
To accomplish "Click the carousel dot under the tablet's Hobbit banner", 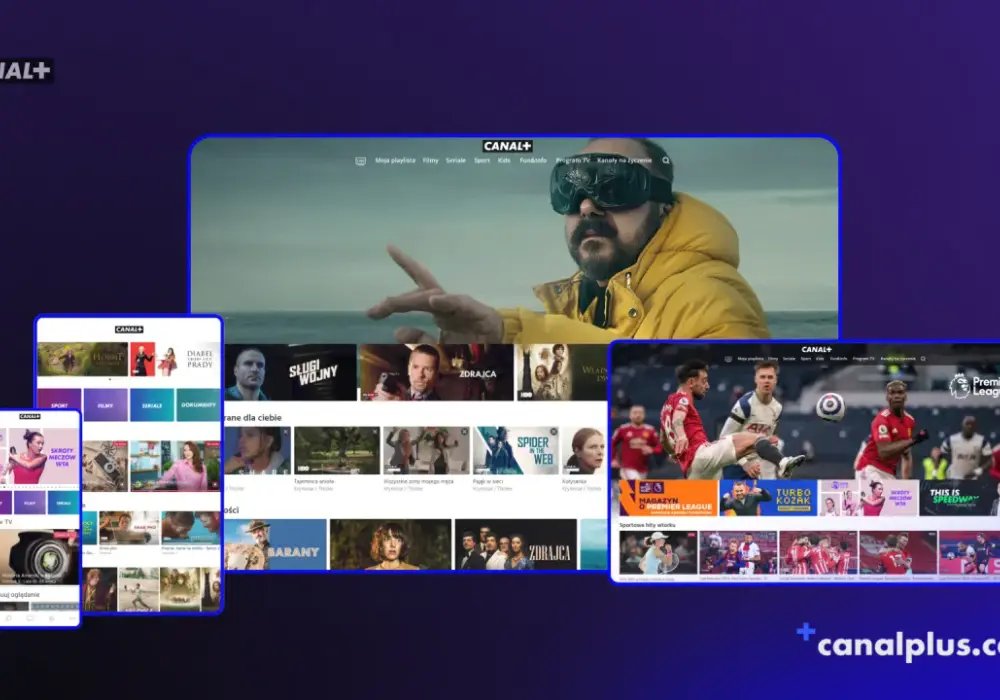I will coord(110,379).
